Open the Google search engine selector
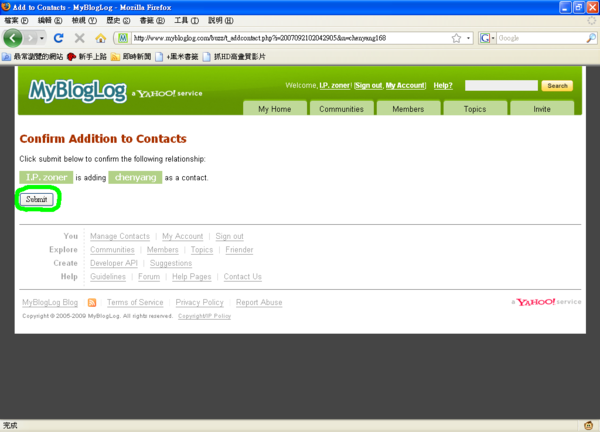Image resolution: width=600 pixels, height=432 pixels. pyautogui.click(x=487, y=38)
